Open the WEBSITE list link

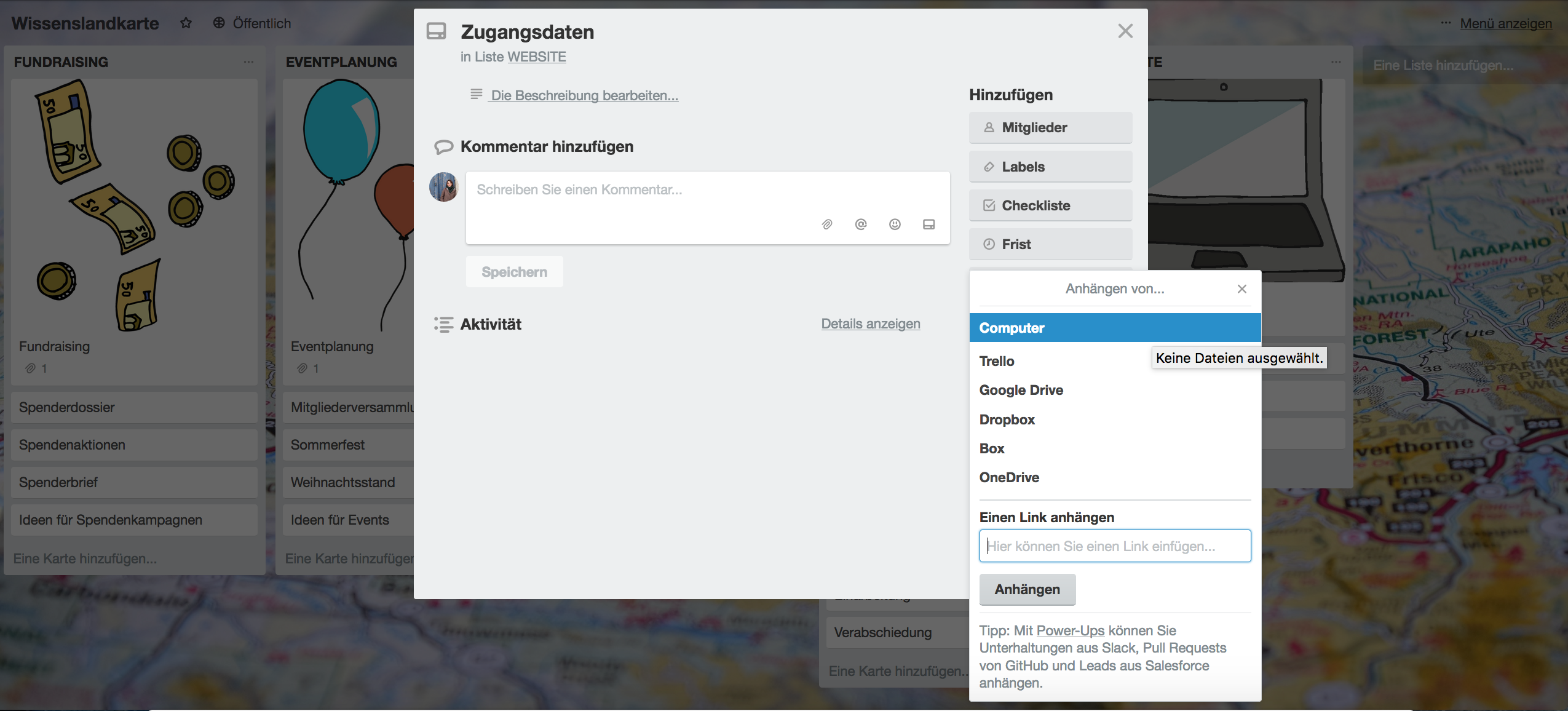coord(536,57)
